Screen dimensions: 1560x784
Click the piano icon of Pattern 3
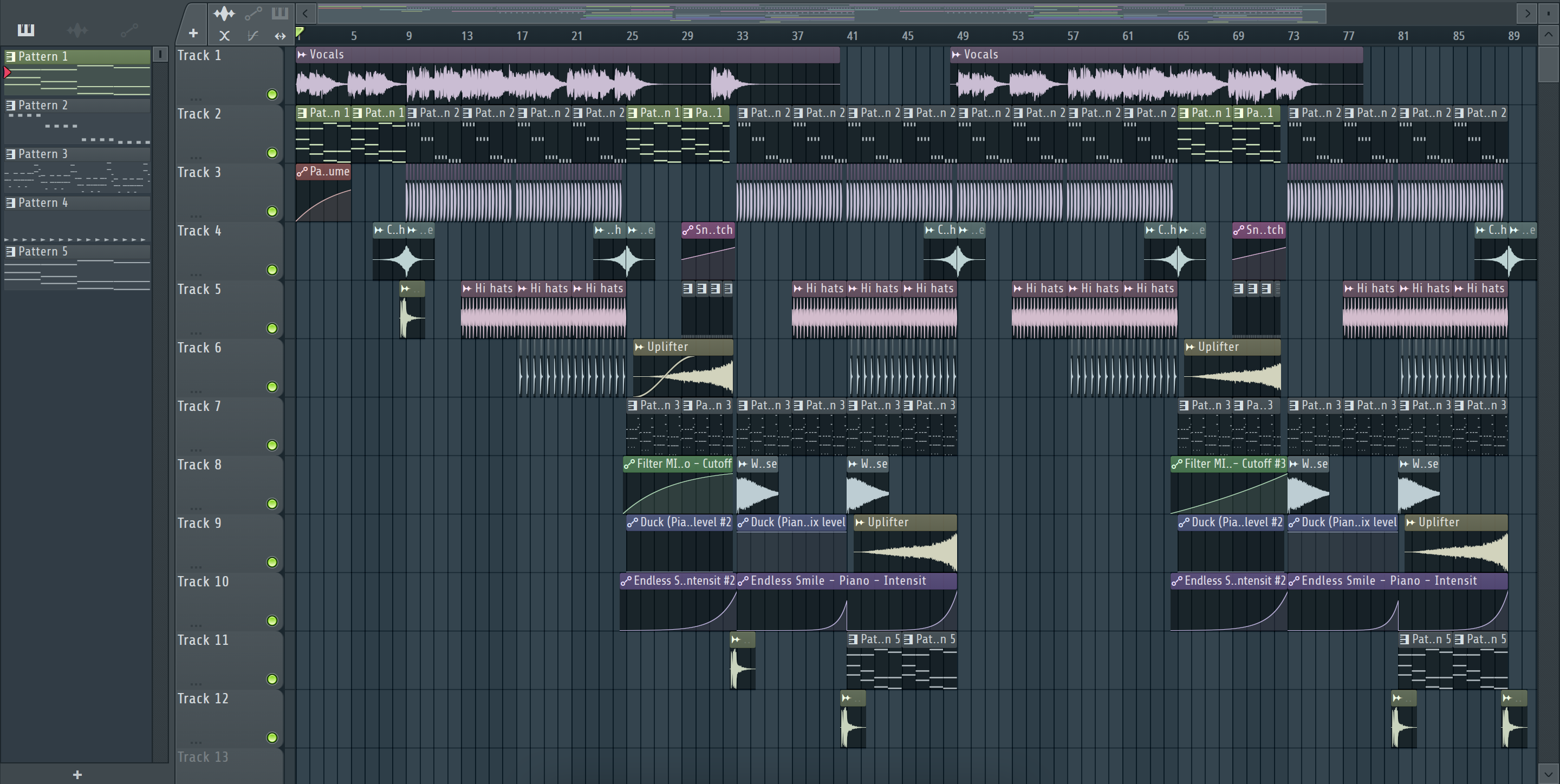[11, 154]
